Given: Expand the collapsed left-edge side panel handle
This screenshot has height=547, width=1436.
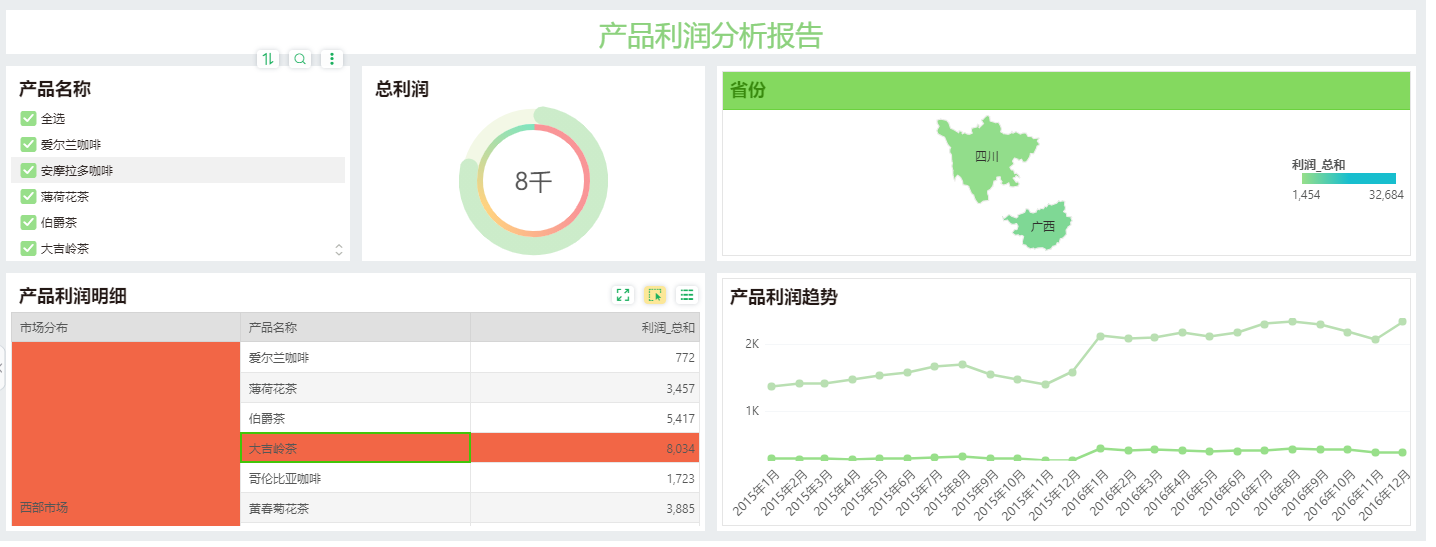Looking at the screenshot, I should click(2, 368).
